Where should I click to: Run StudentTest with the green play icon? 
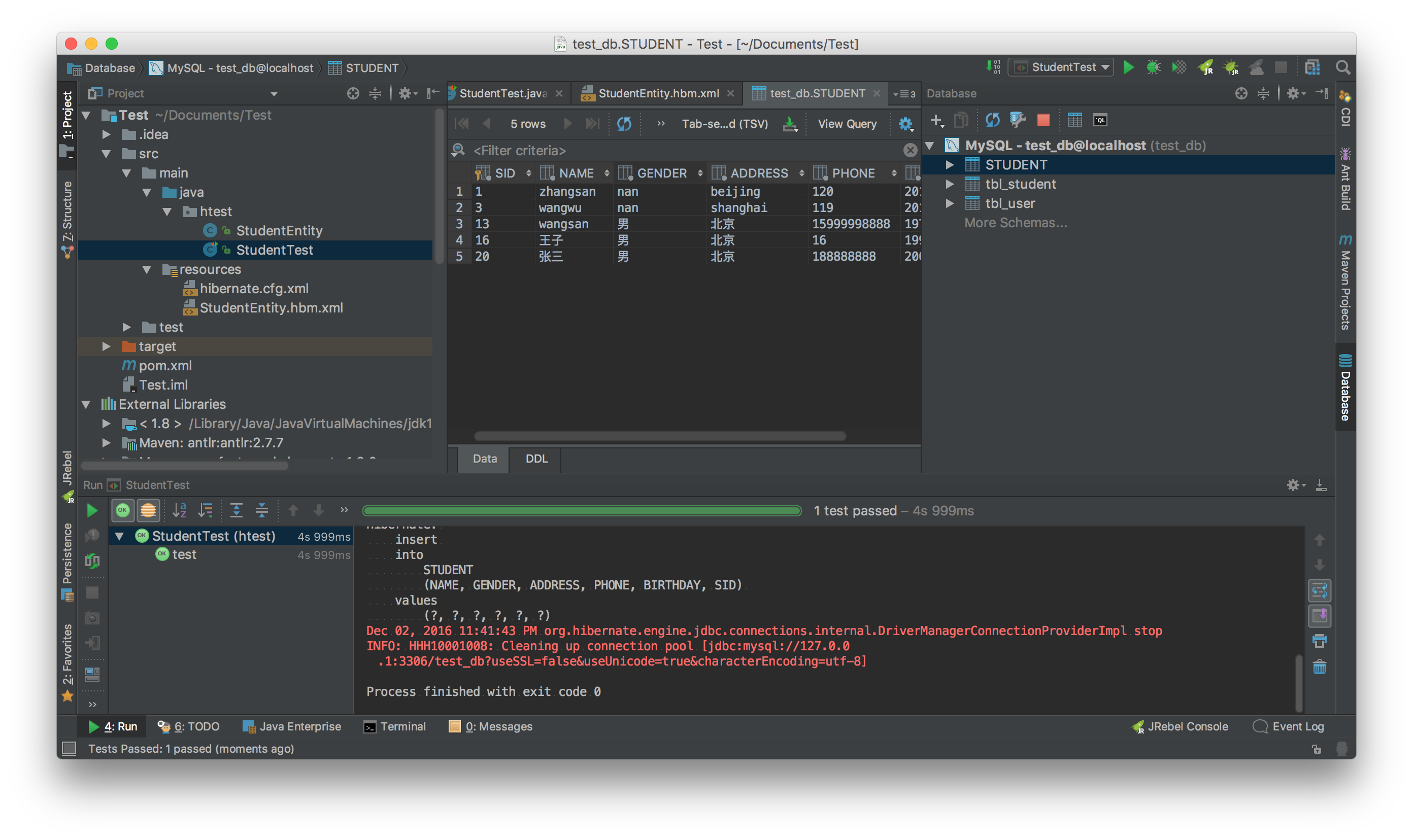tap(1128, 67)
